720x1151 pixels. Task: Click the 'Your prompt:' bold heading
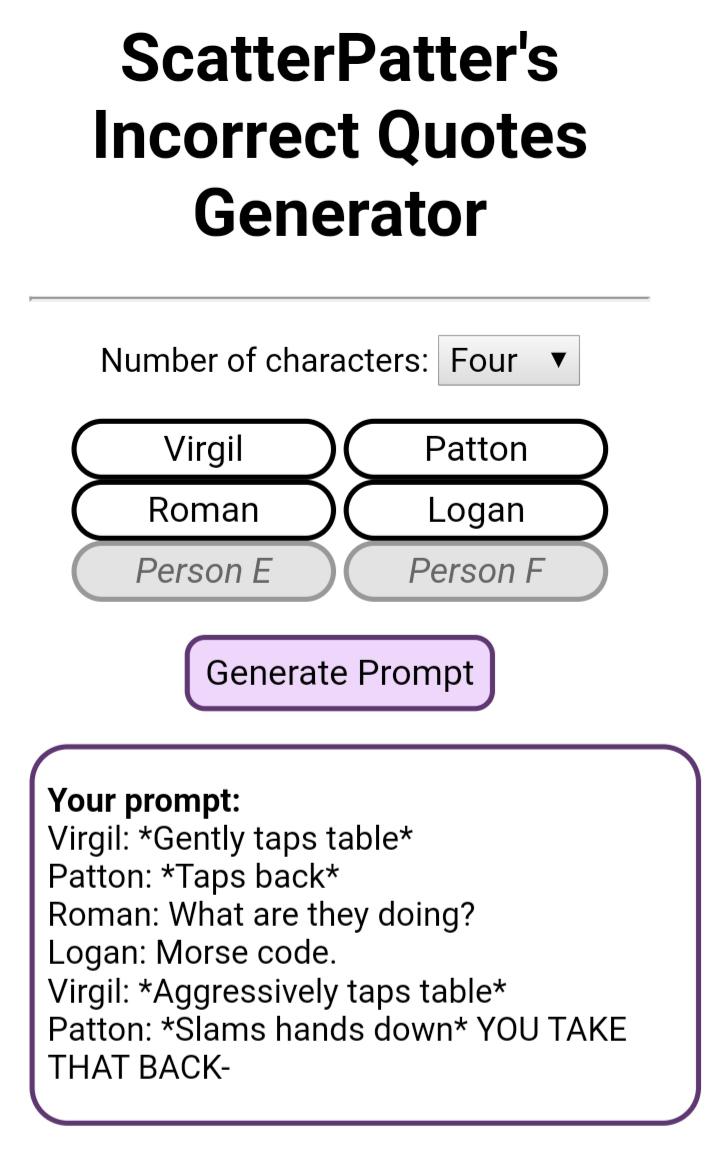pyautogui.click(x=144, y=800)
